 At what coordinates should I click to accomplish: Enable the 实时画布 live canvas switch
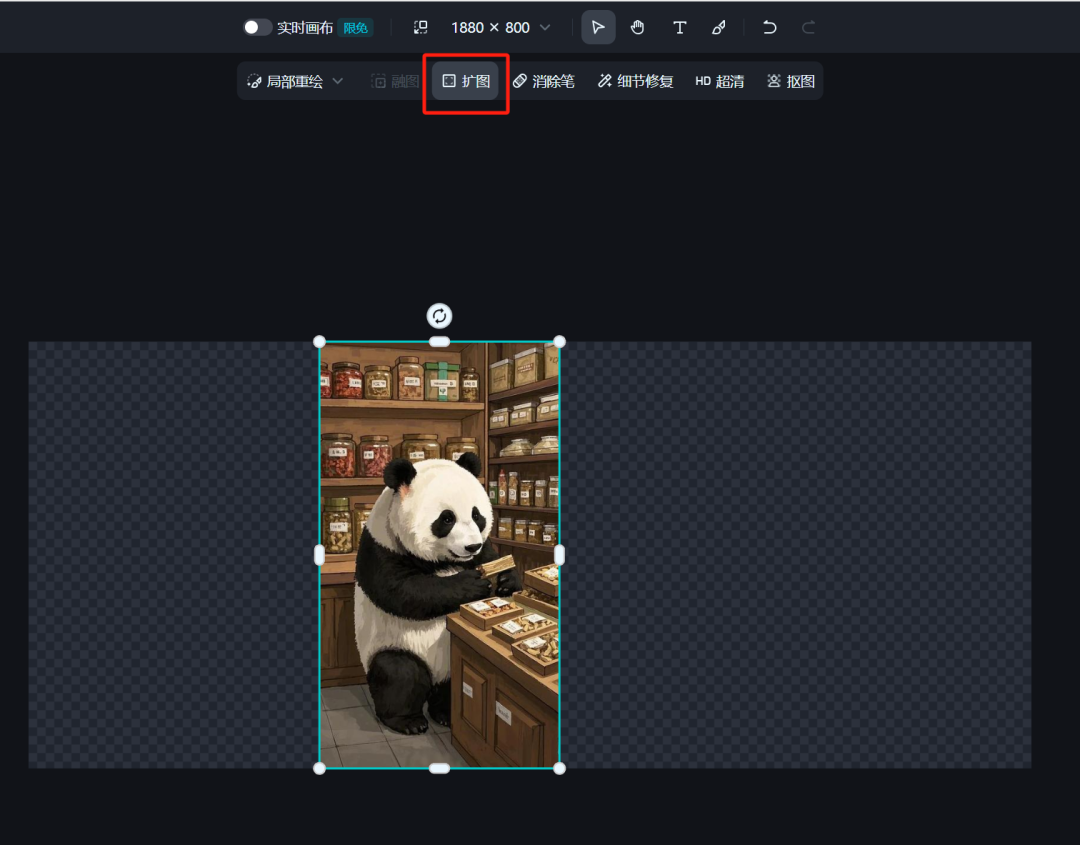[257, 27]
